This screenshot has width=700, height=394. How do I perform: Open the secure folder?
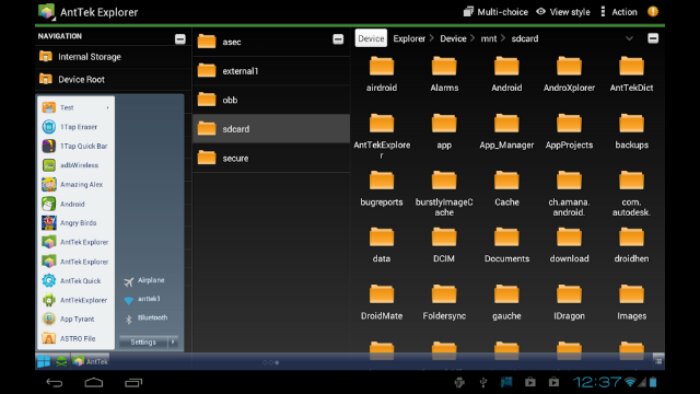tap(271, 158)
